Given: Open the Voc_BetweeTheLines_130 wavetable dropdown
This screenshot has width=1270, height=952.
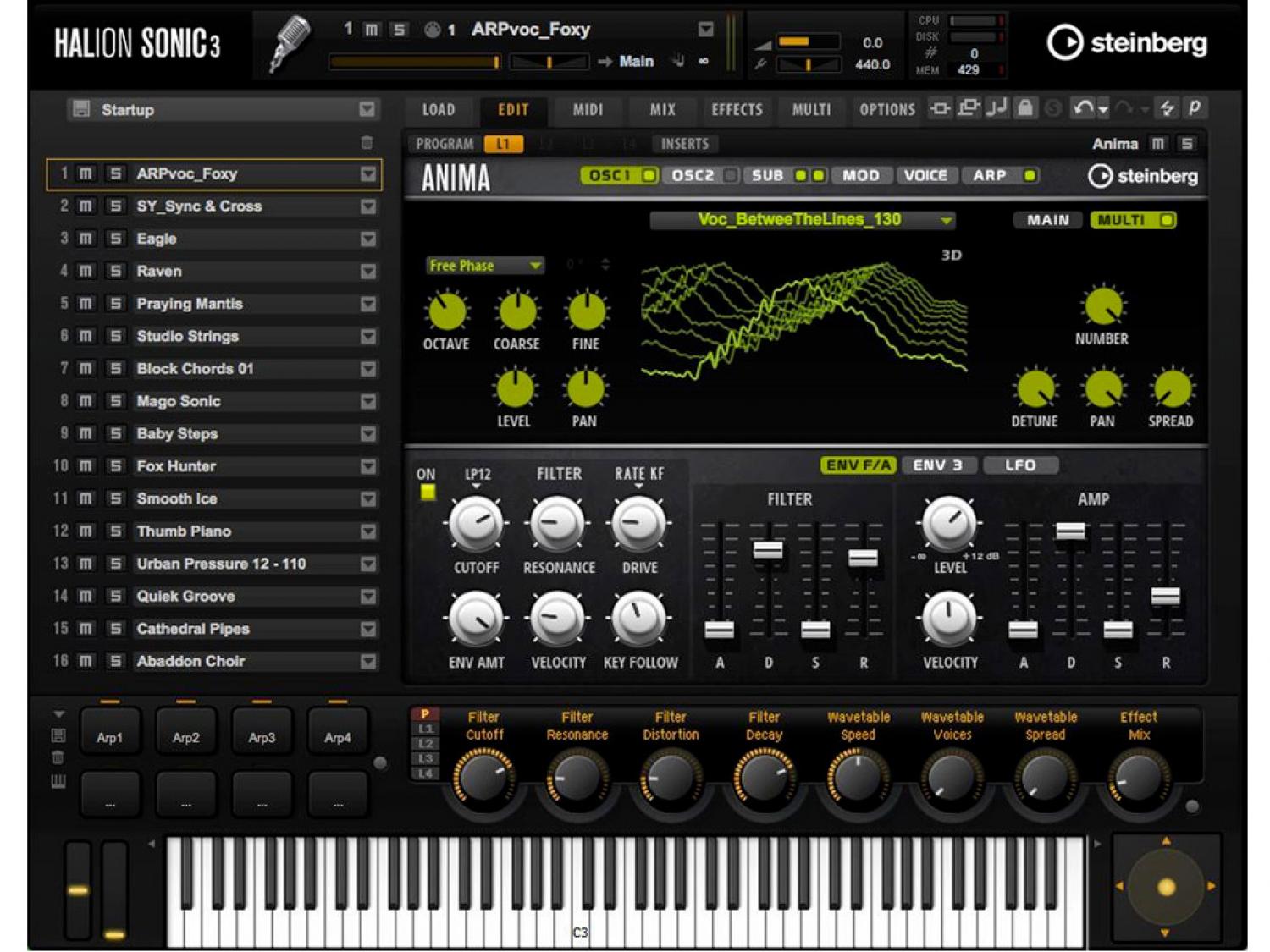Looking at the screenshot, I should (801, 220).
